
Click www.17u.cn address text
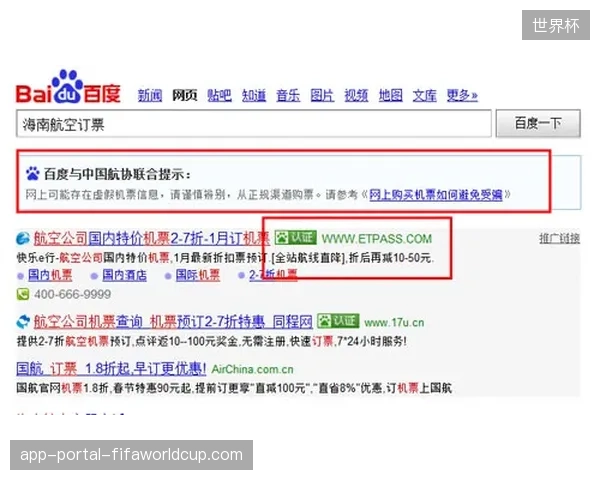(x=394, y=323)
